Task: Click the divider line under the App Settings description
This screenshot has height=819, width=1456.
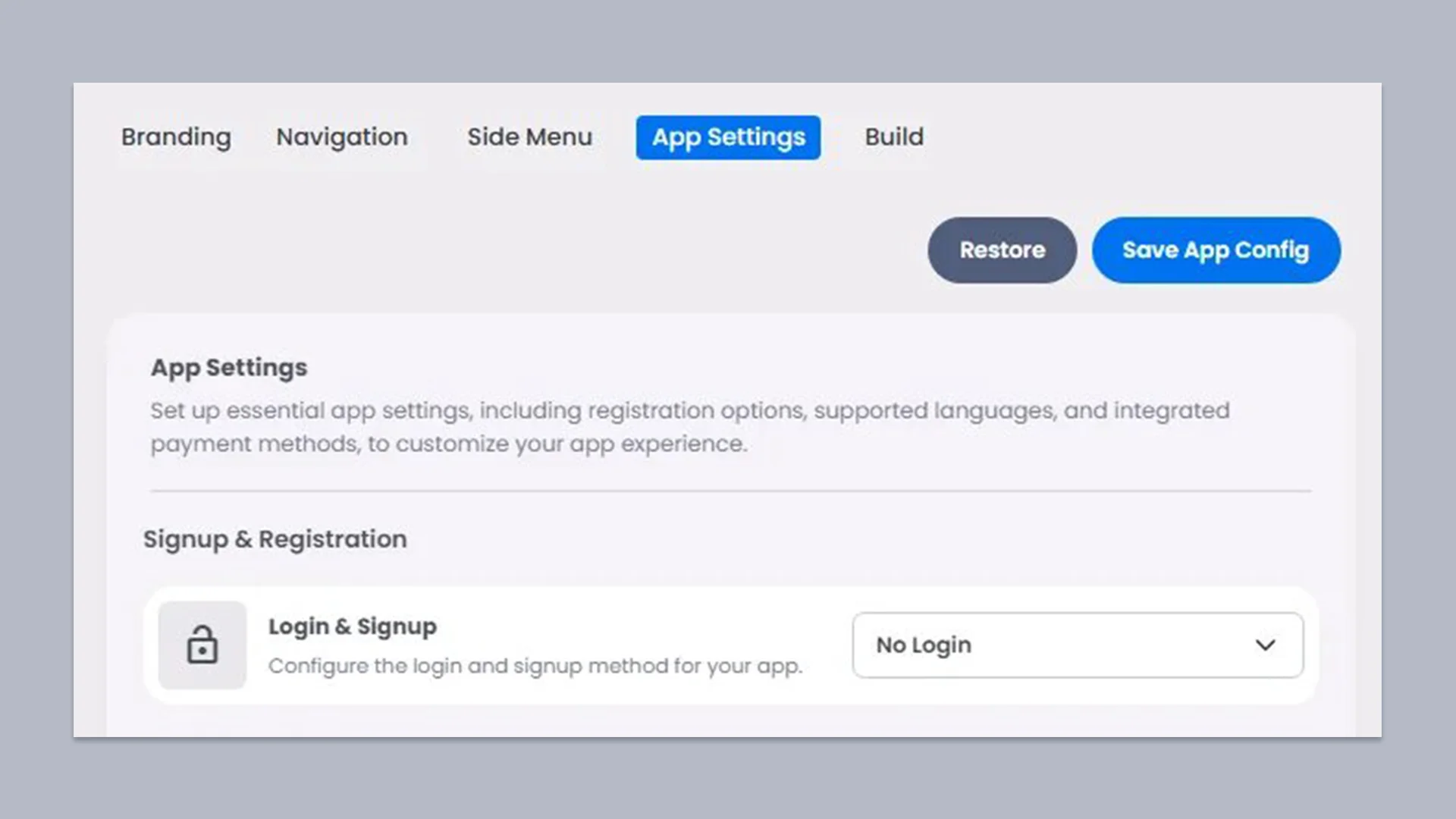Action: [x=730, y=491]
